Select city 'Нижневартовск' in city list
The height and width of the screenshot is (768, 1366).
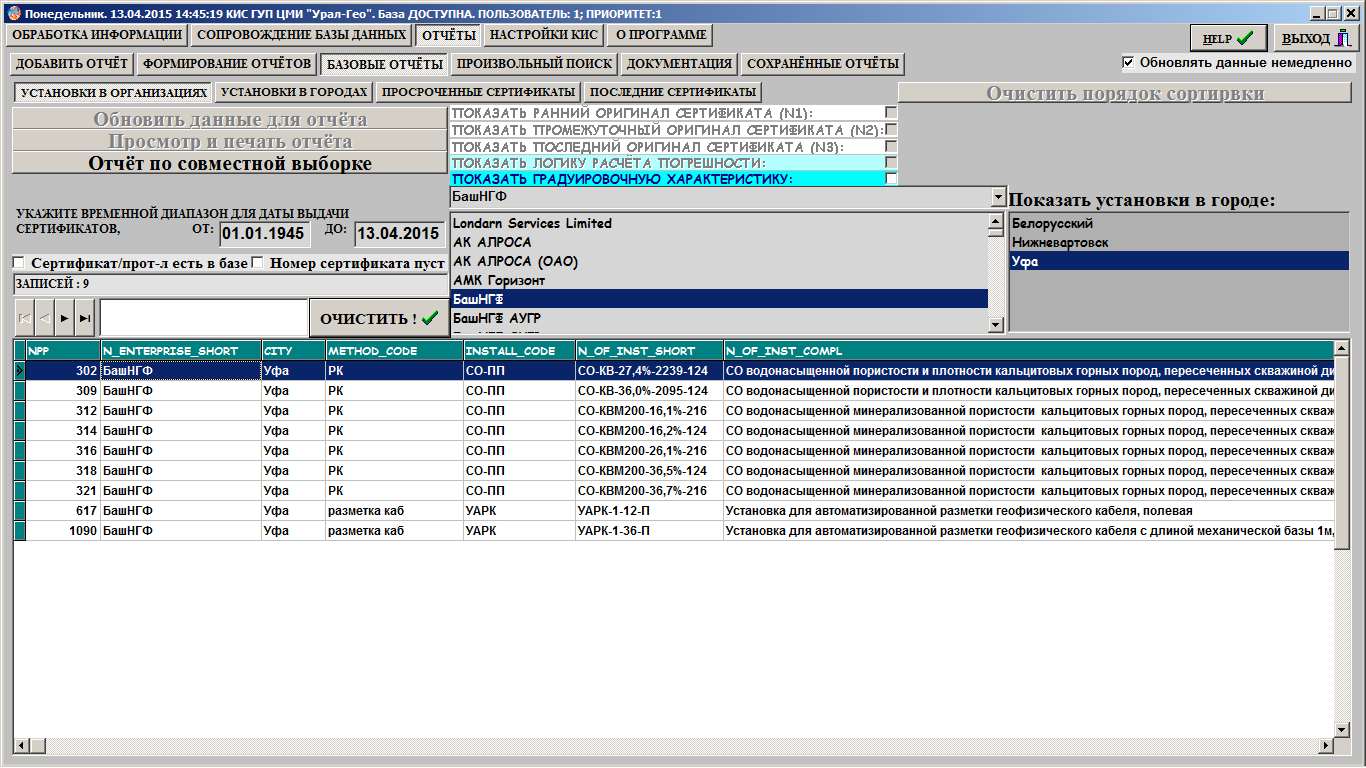(1179, 242)
